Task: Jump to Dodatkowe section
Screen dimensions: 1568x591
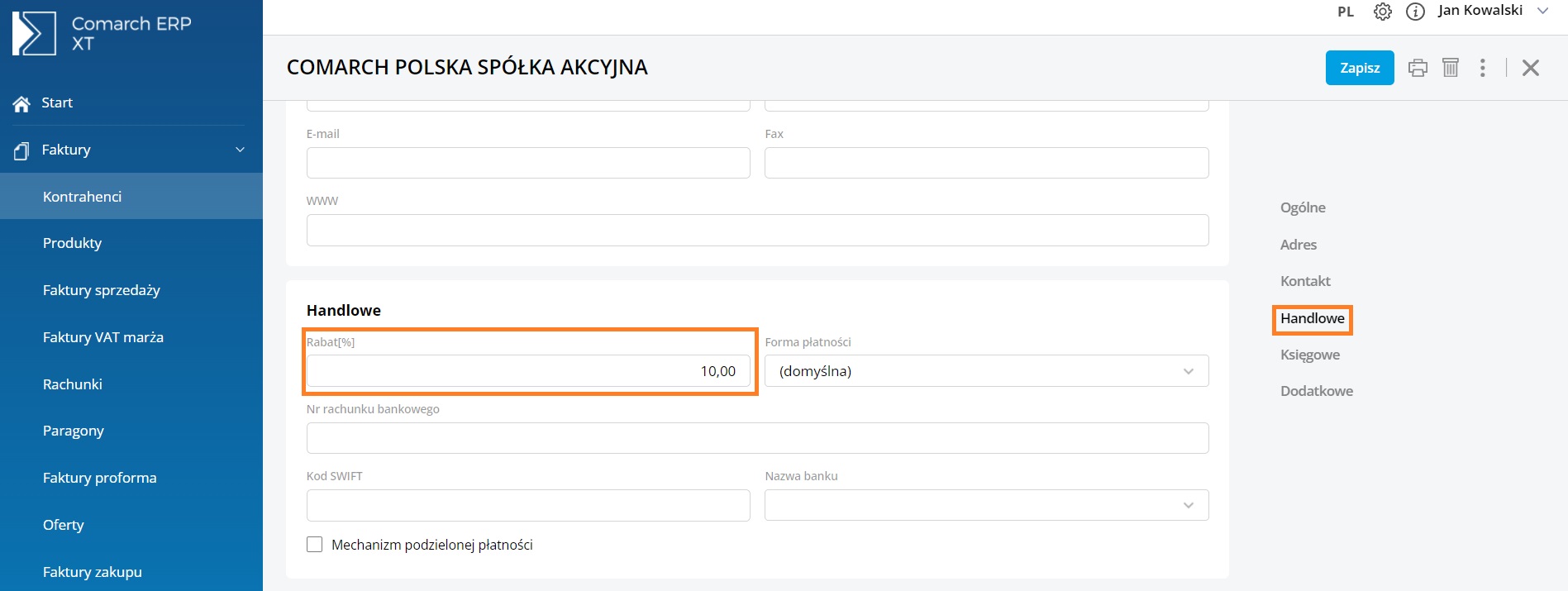Action: [x=1317, y=391]
